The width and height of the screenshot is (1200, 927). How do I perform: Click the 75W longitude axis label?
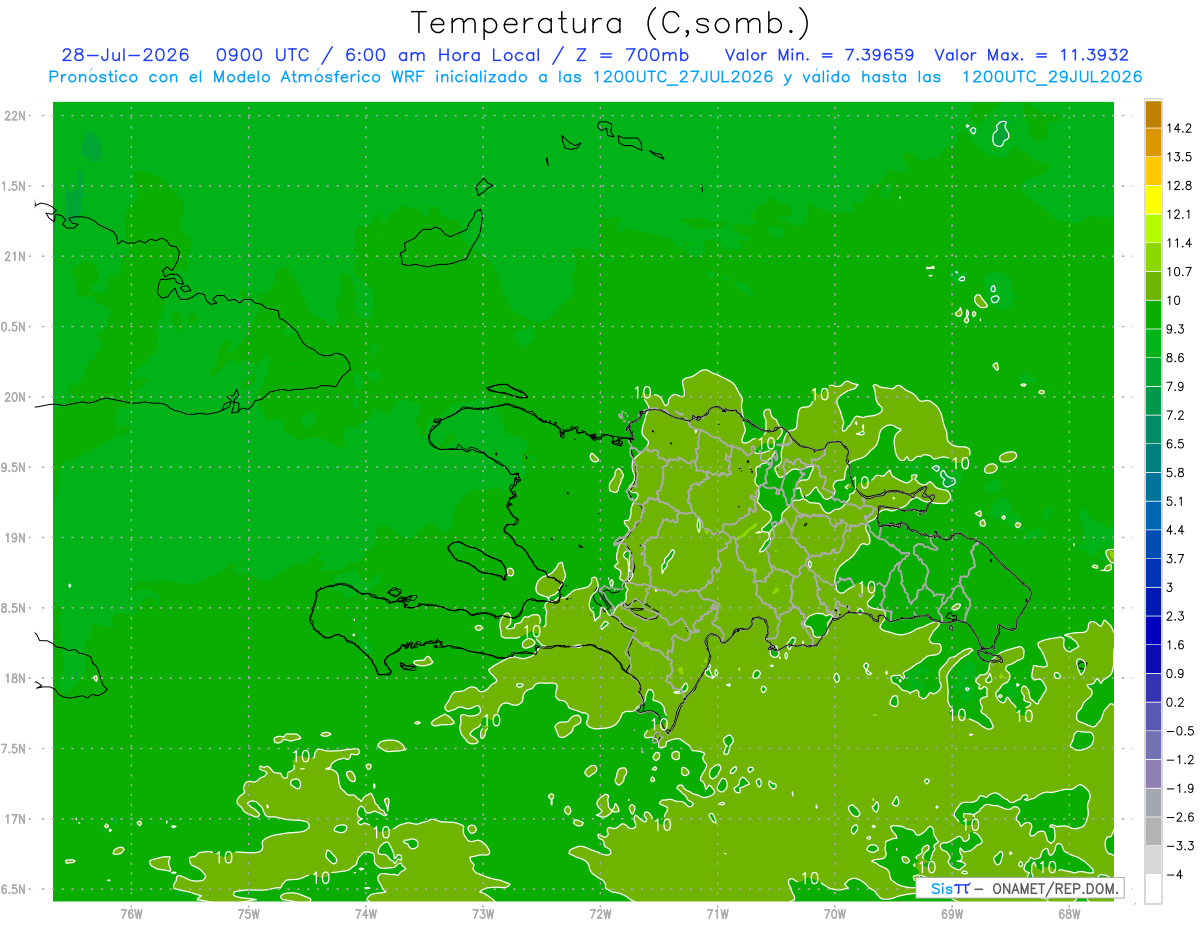[x=248, y=913]
